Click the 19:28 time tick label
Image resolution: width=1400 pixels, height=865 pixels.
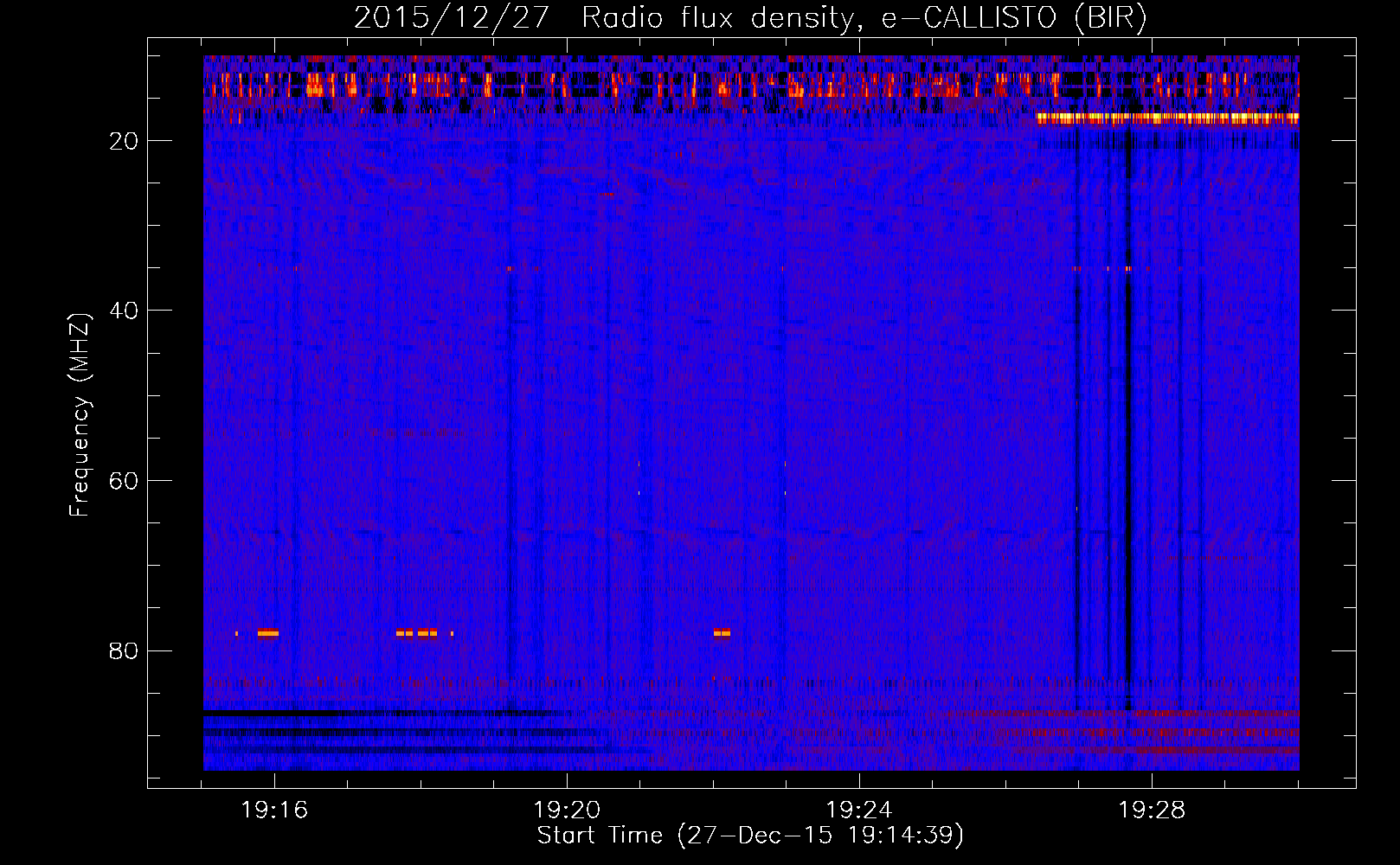click(x=1152, y=811)
